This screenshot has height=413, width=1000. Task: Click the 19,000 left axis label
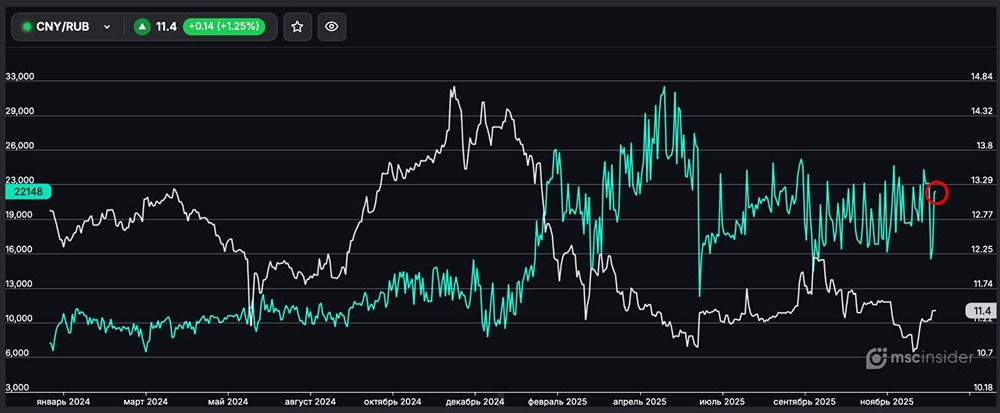[19, 215]
